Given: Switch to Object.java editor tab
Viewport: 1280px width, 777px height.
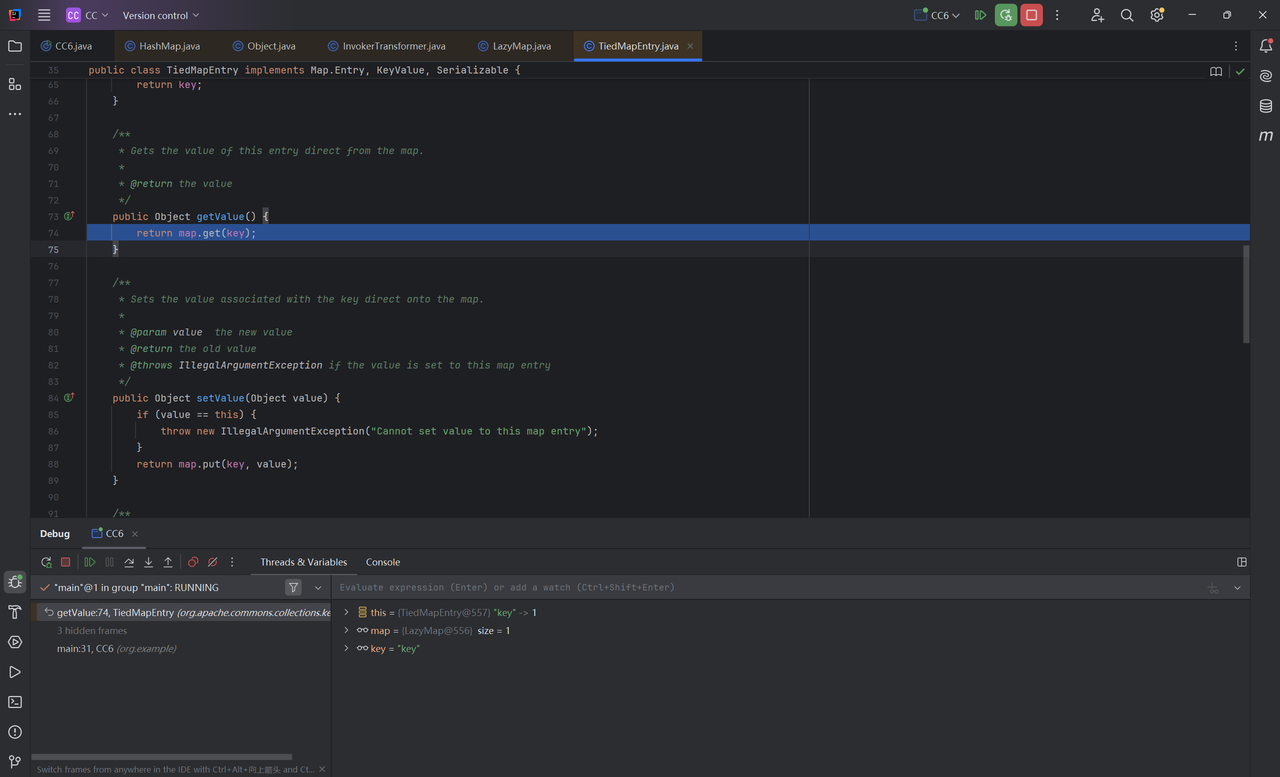Looking at the screenshot, I should click(x=264, y=46).
